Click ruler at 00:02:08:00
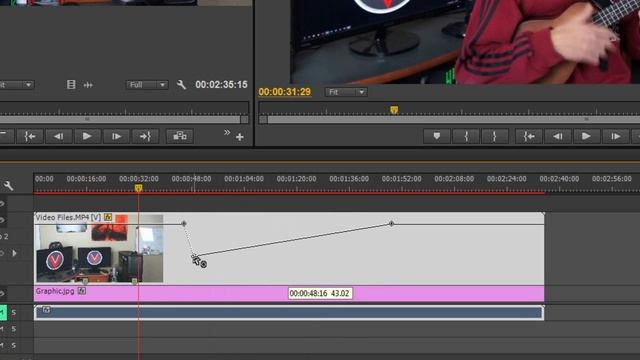The image size is (640, 360). [454, 179]
